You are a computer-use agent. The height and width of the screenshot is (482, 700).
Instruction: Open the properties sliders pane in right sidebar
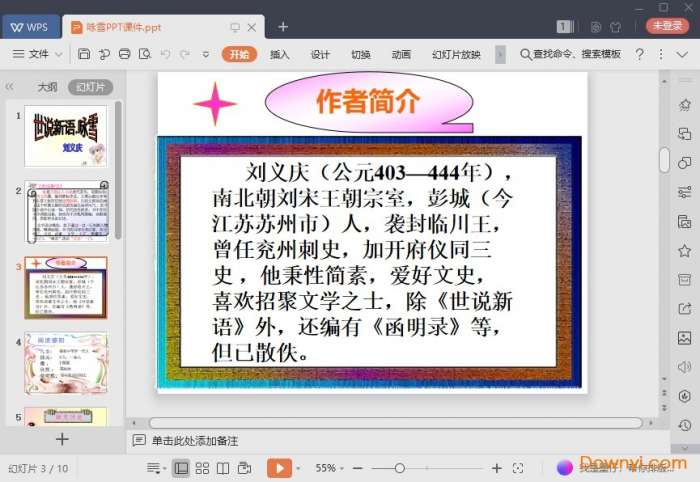[684, 192]
